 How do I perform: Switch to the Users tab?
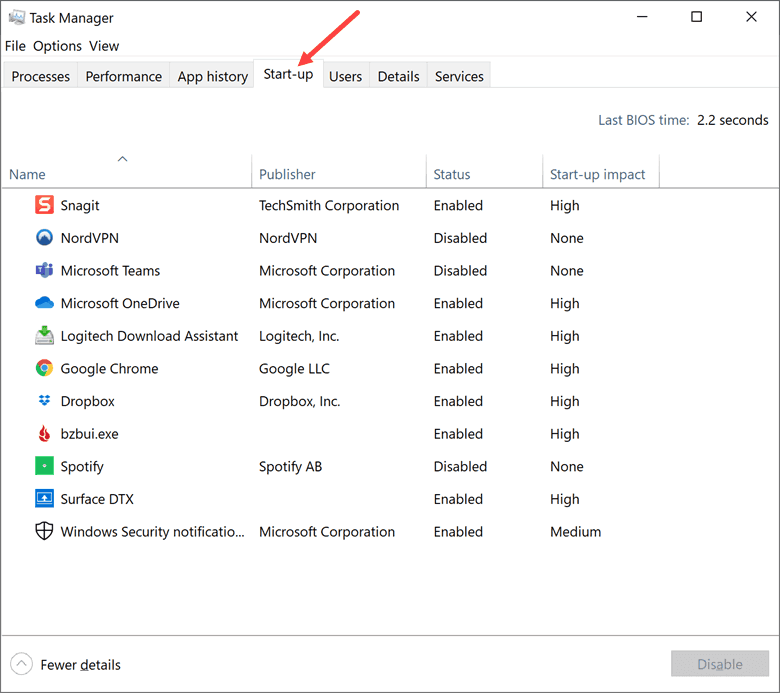(345, 76)
